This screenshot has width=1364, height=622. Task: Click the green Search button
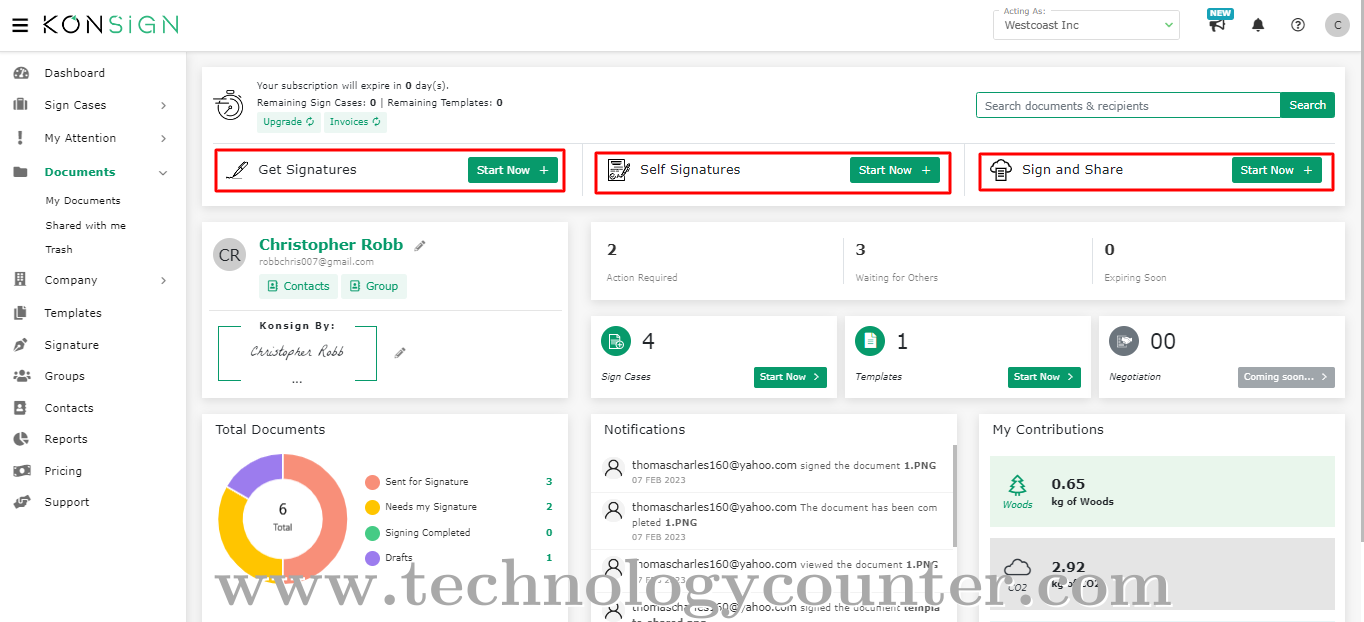[1307, 105]
